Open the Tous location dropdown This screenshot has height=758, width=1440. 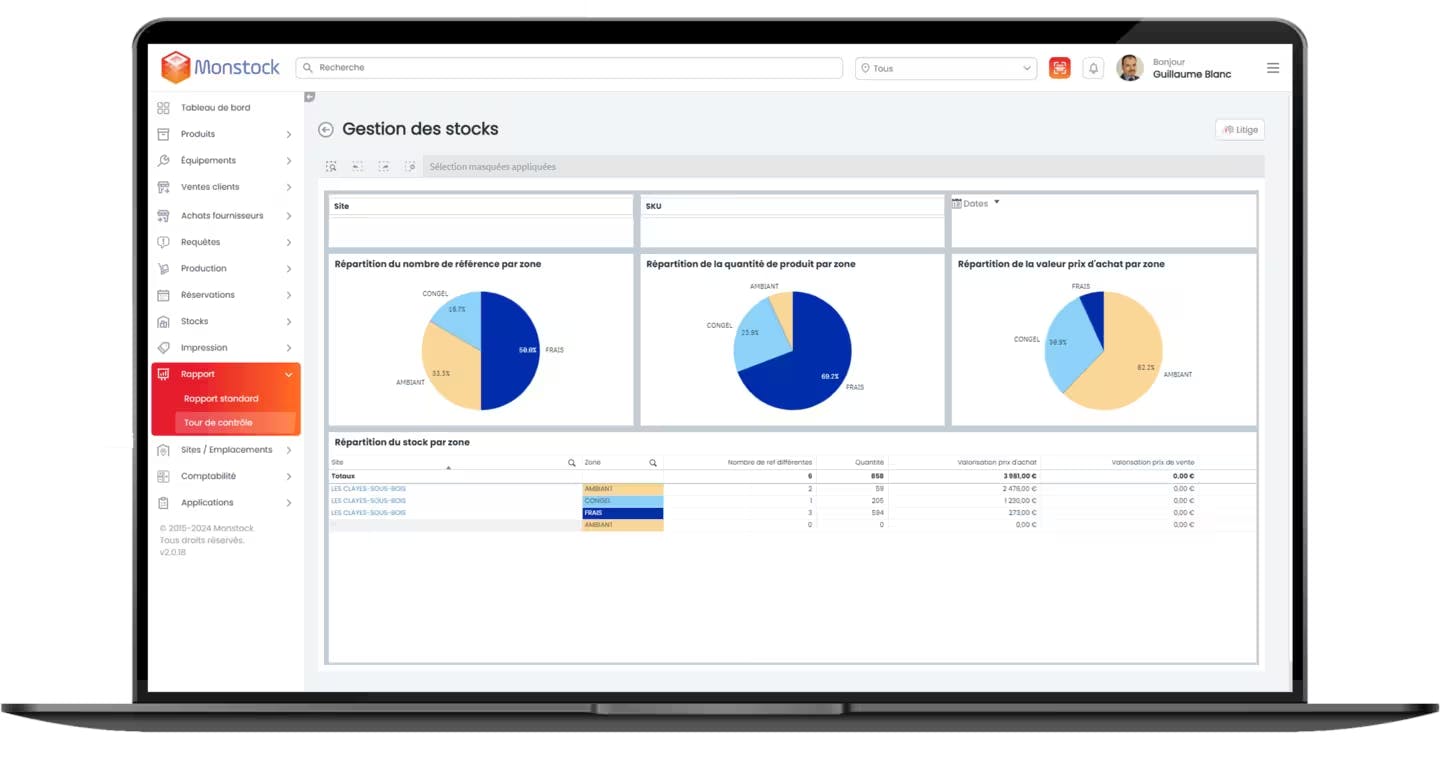[x=946, y=68]
